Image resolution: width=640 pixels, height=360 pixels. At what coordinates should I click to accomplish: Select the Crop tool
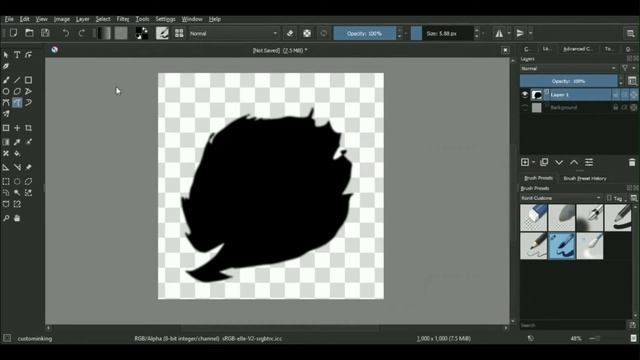tap(29, 128)
